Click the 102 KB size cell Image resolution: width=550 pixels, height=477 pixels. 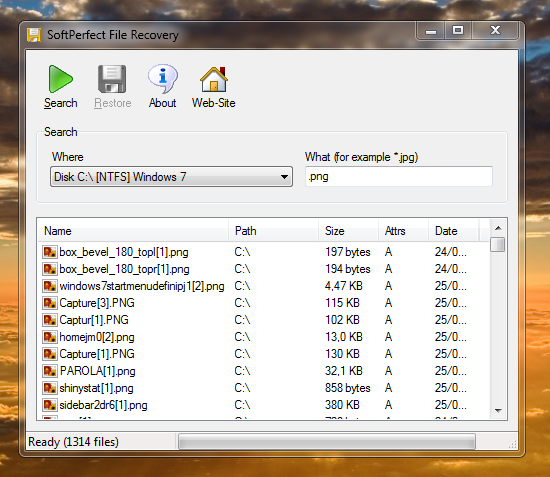tap(342, 320)
